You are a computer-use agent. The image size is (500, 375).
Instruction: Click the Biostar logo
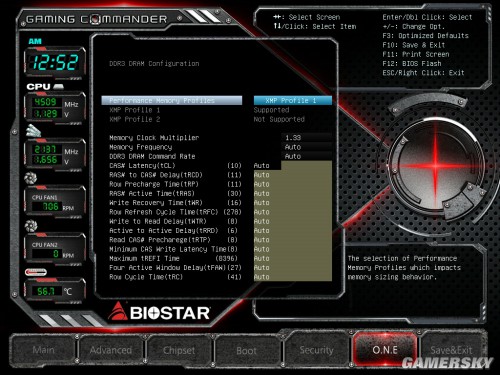(159, 312)
